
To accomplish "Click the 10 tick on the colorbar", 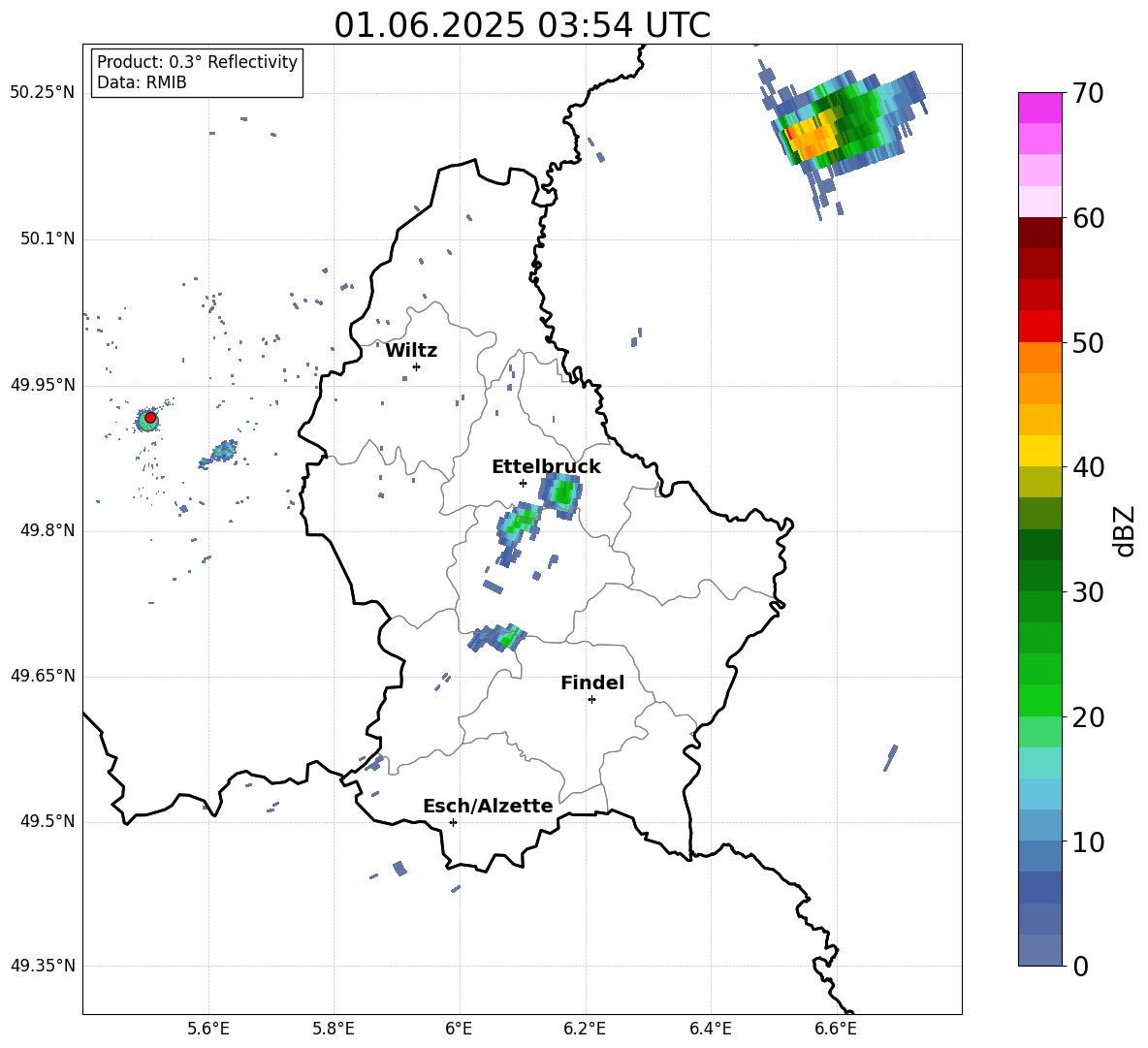I will pyautogui.click(x=1088, y=842).
